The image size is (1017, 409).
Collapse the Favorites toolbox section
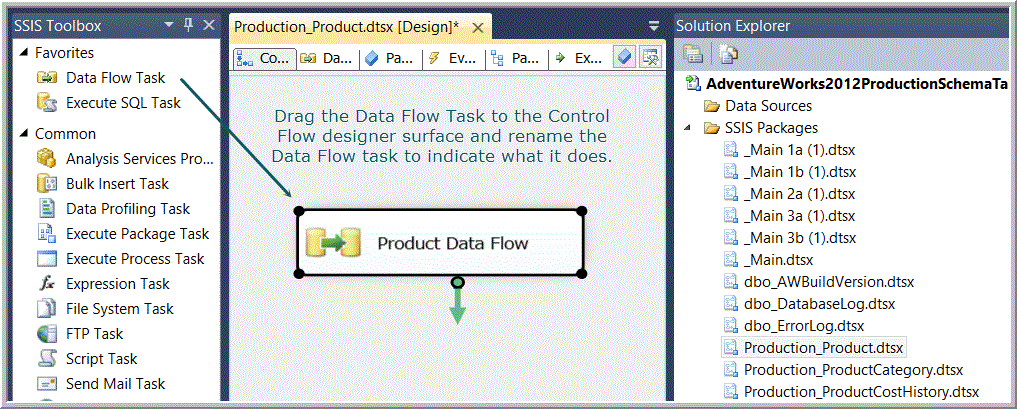(x=24, y=53)
